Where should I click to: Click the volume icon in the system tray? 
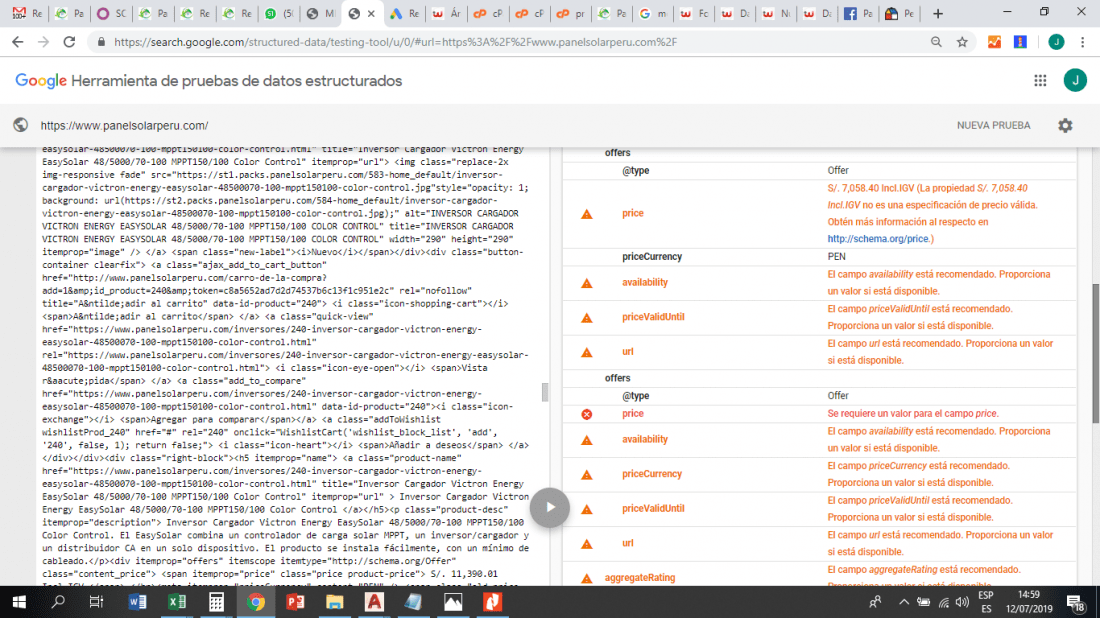[962, 602]
